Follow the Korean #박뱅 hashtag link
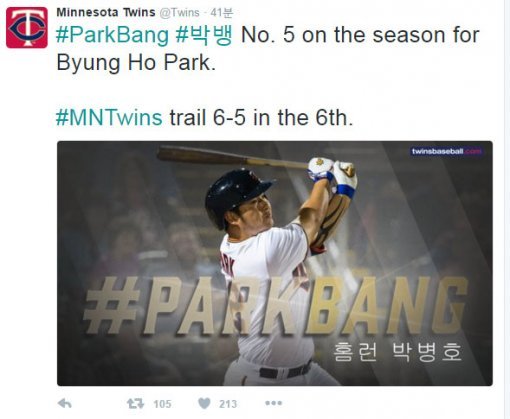The image size is (510, 419). point(204,35)
